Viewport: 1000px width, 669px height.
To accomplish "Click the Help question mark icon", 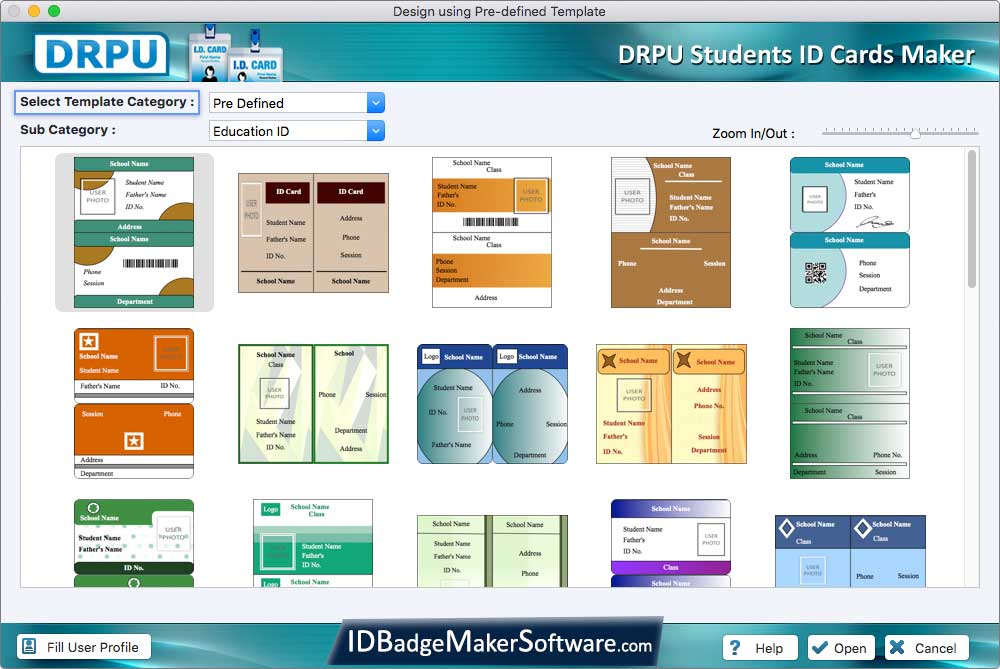I will tap(736, 648).
